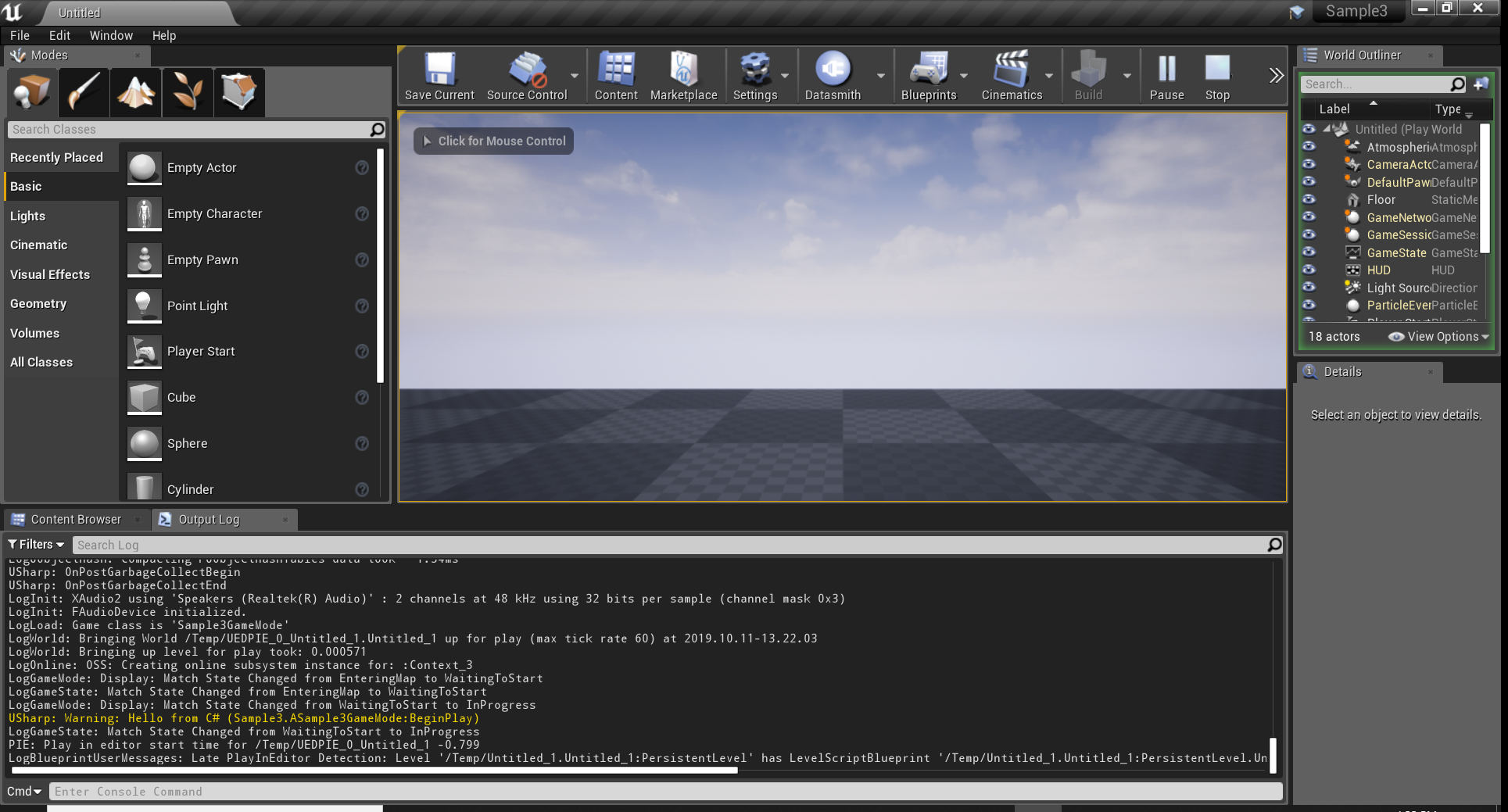
Task: Select the Paint mode brush icon
Action: [84, 92]
